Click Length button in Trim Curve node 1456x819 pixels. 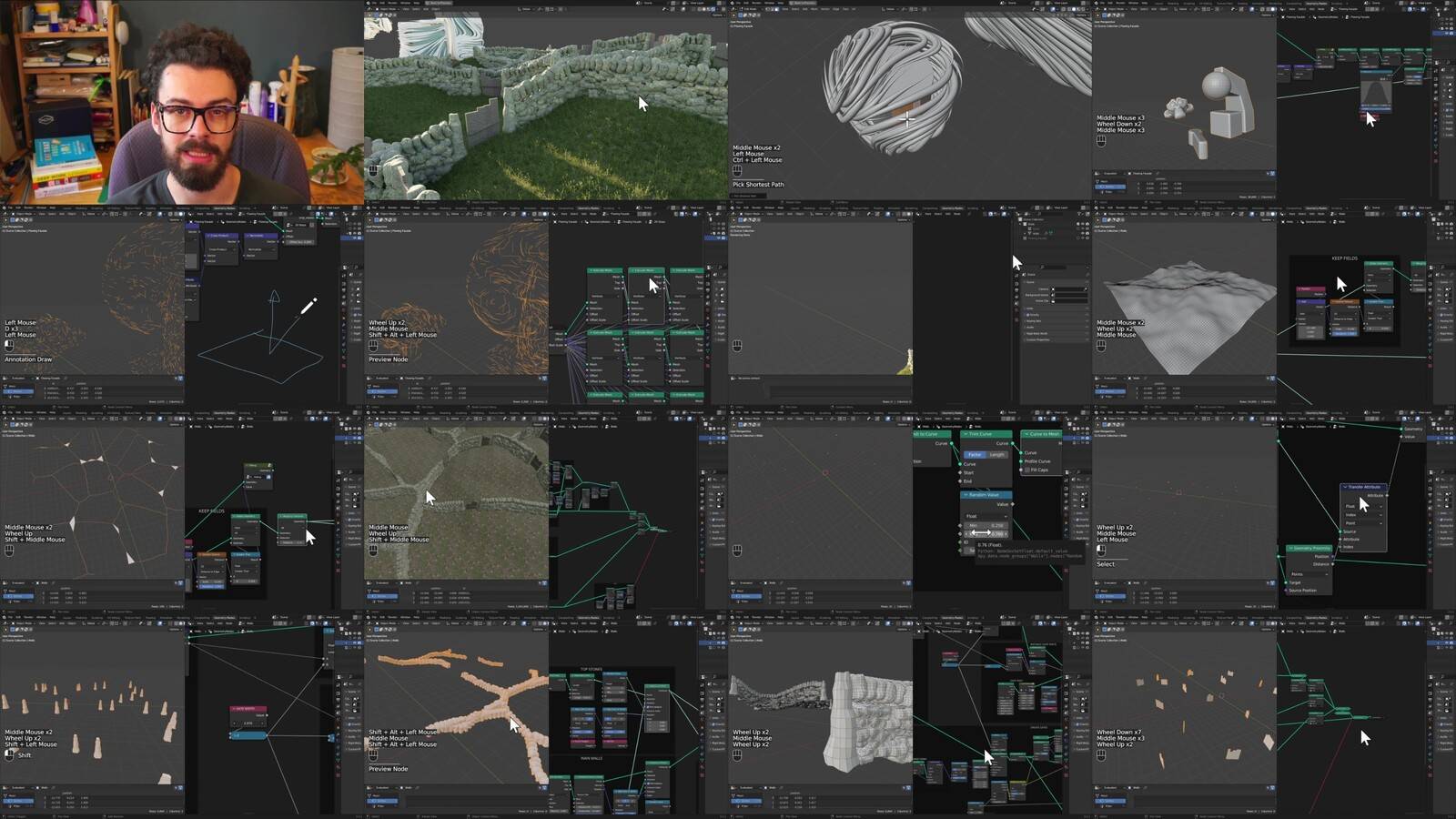[x=997, y=454]
